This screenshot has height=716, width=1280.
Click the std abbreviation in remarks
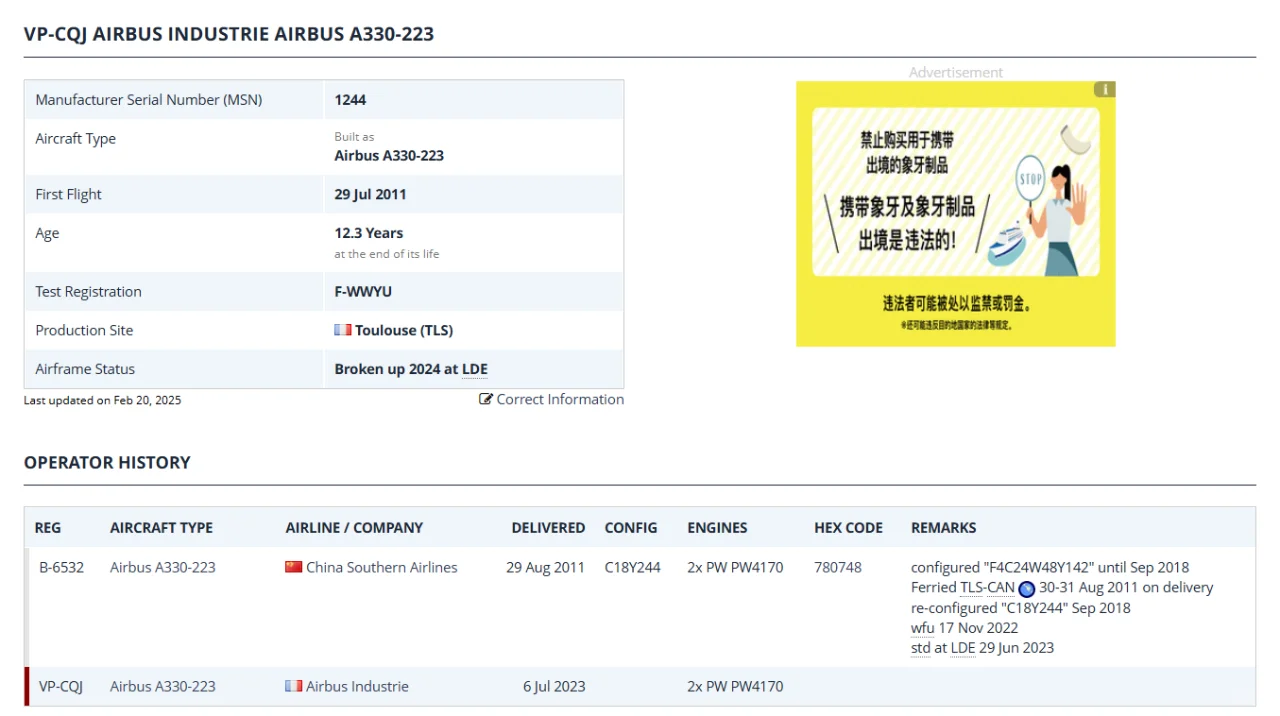pyautogui.click(x=921, y=647)
